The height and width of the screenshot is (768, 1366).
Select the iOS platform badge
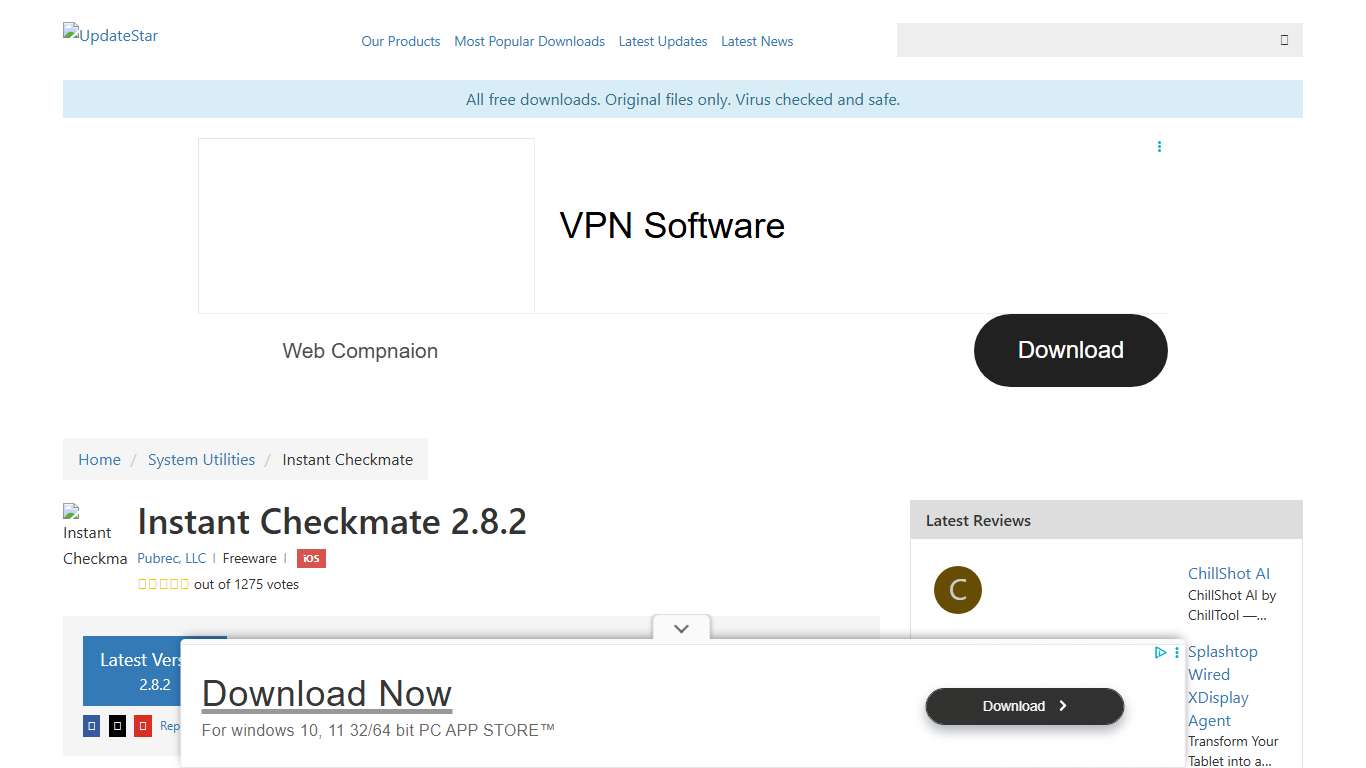click(311, 558)
